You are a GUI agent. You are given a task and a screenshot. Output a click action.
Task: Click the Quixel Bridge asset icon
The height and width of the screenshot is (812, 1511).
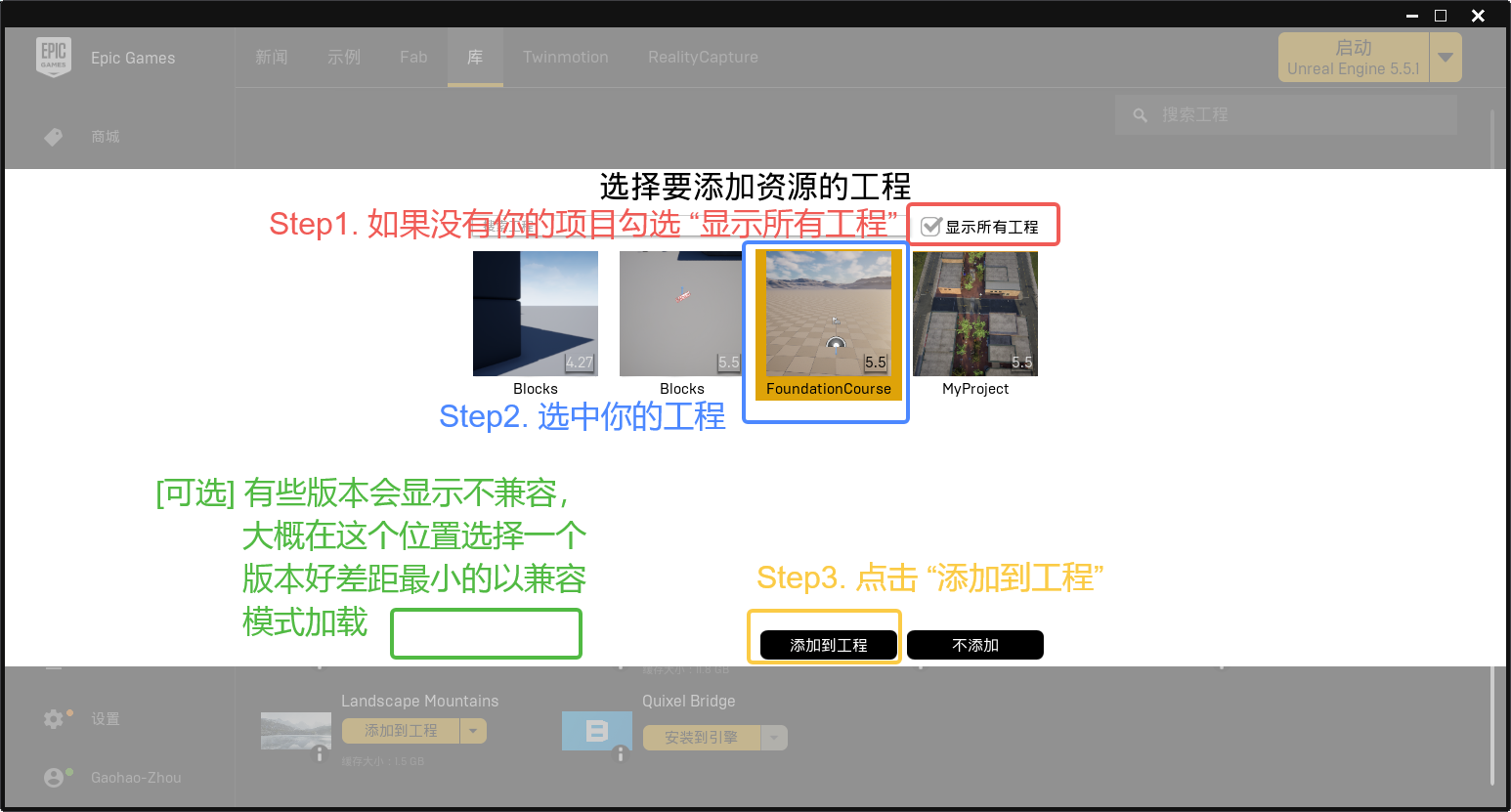tap(596, 731)
